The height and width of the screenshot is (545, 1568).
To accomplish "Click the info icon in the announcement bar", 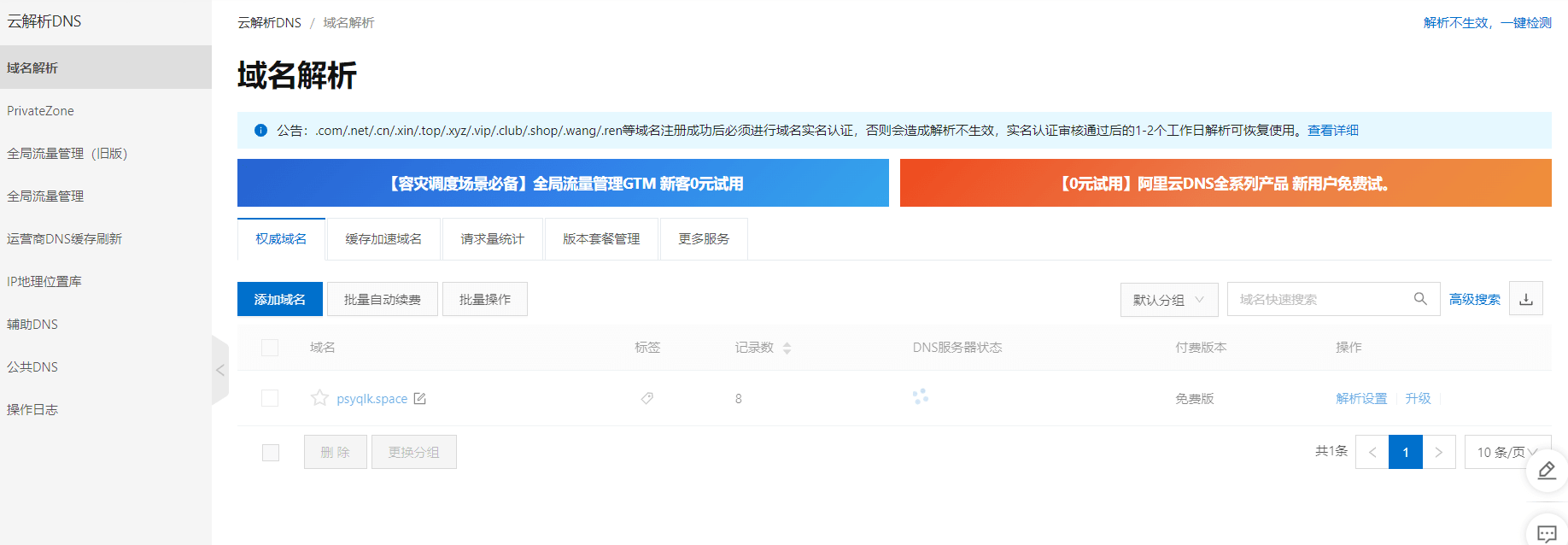I will click(260, 131).
